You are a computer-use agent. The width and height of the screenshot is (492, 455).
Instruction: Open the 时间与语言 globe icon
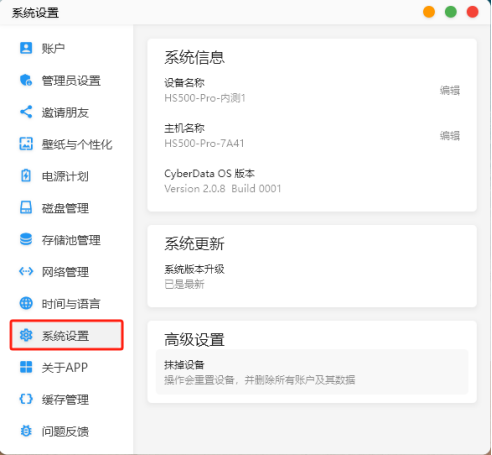[x=26, y=303]
